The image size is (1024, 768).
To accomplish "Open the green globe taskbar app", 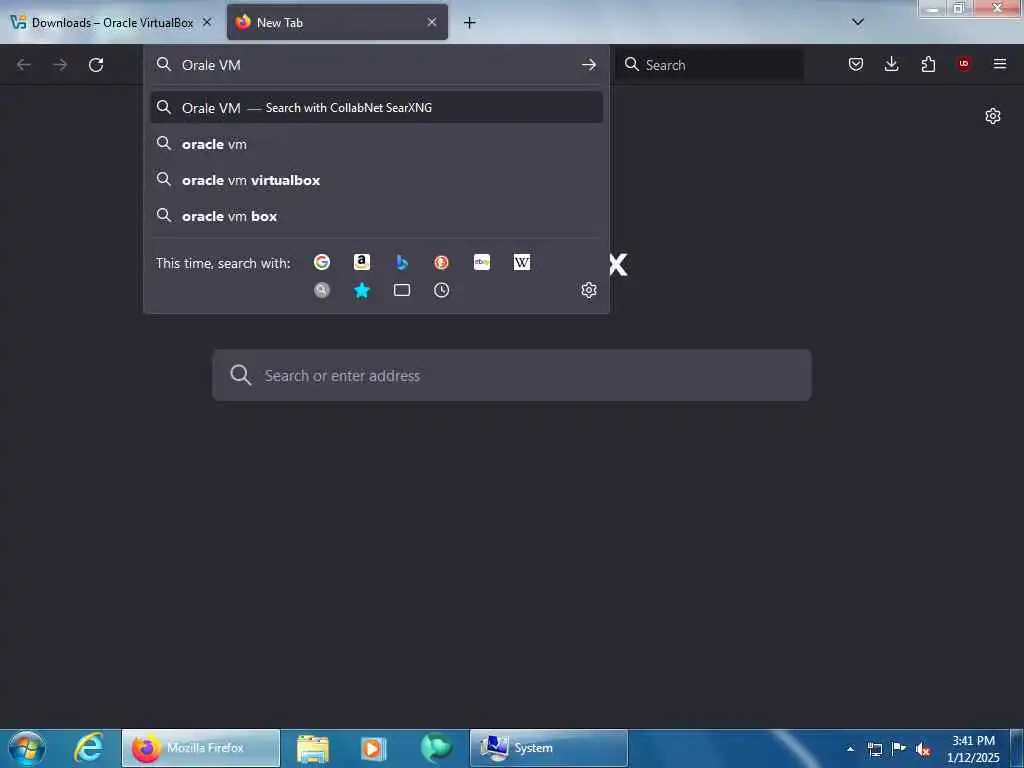I will (x=436, y=748).
